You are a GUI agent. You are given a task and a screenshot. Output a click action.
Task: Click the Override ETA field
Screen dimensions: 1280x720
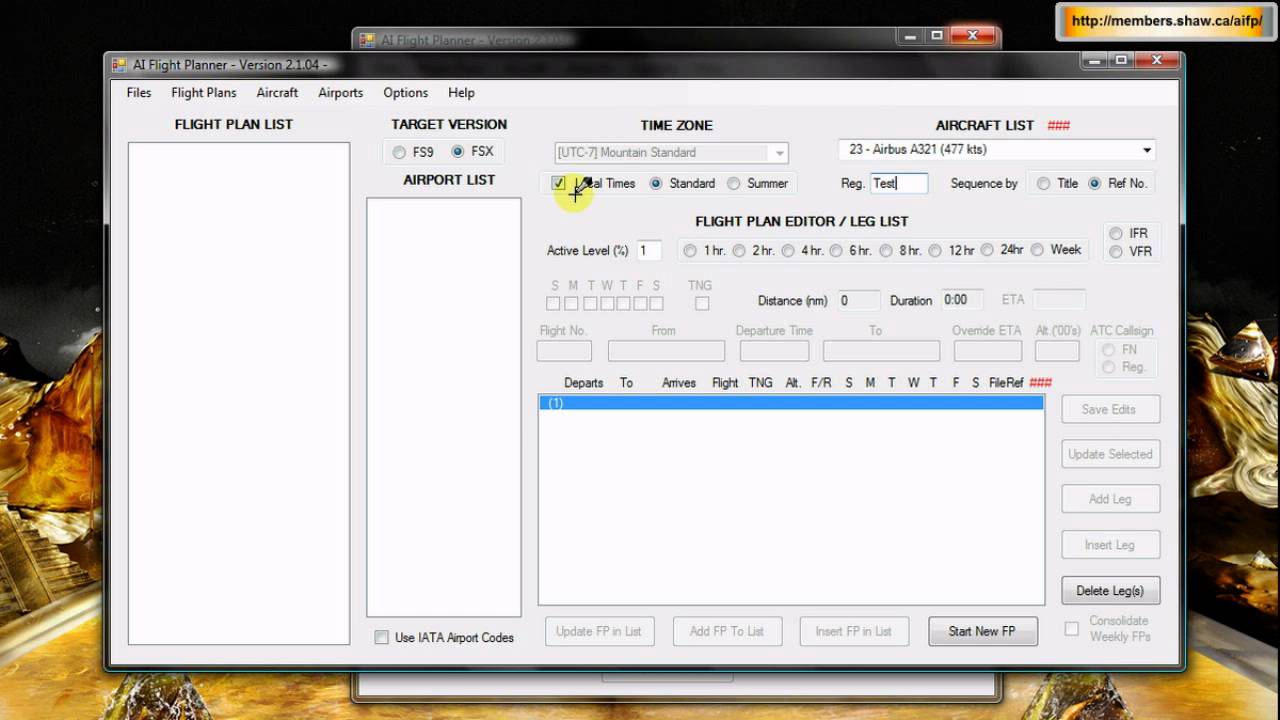(987, 351)
